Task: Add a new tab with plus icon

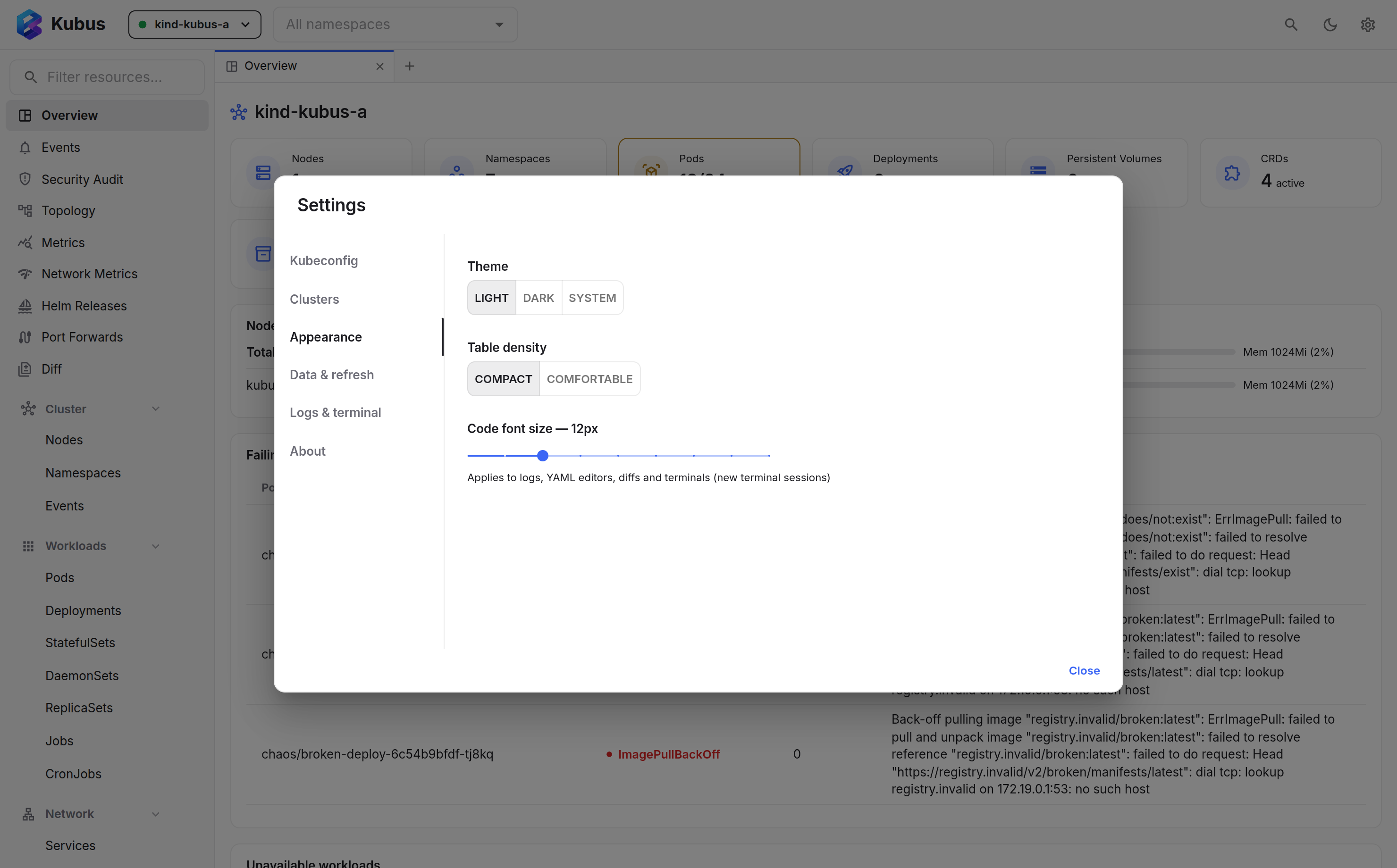Action: coord(409,66)
